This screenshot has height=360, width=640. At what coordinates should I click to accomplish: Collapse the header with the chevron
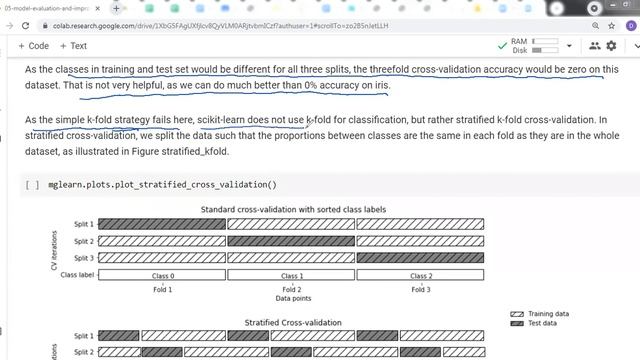(636, 46)
